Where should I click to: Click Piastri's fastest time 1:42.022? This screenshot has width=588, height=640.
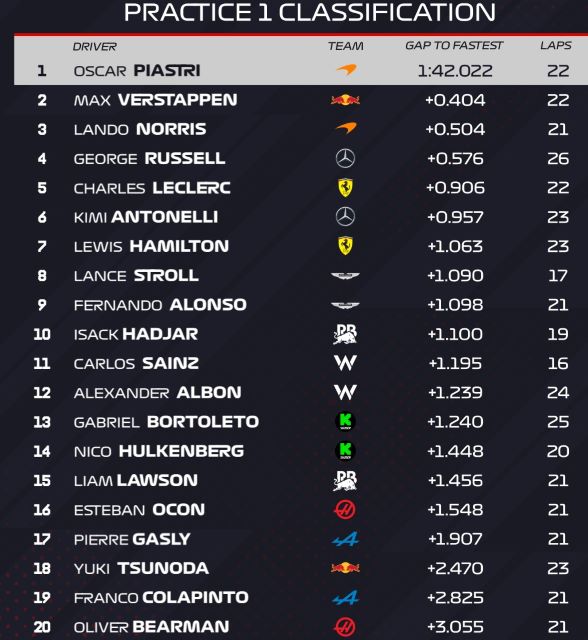click(455, 71)
